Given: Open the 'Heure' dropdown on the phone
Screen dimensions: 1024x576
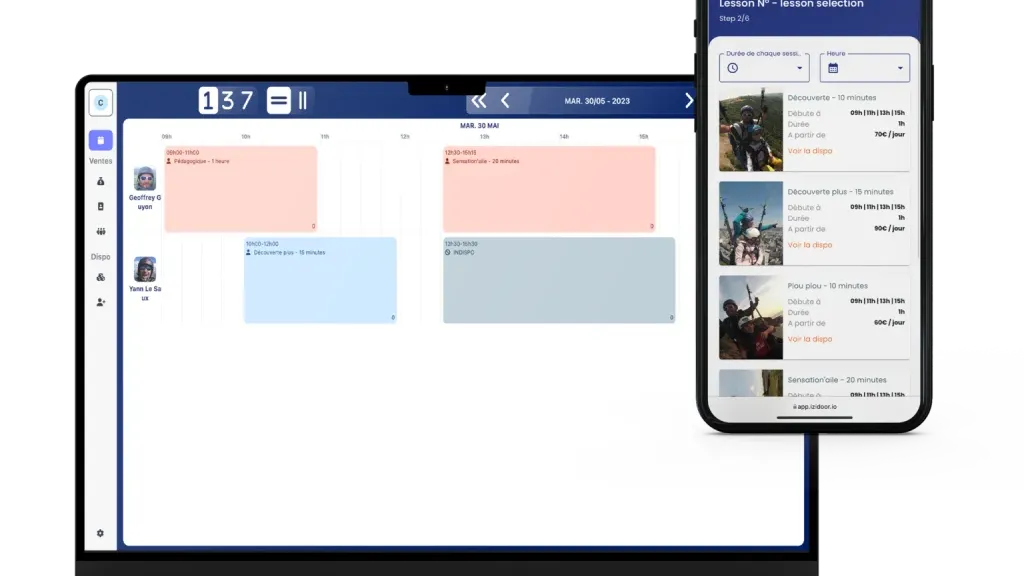Looking at the screenshot, I should pyautogui.click(x=864, y=68).
